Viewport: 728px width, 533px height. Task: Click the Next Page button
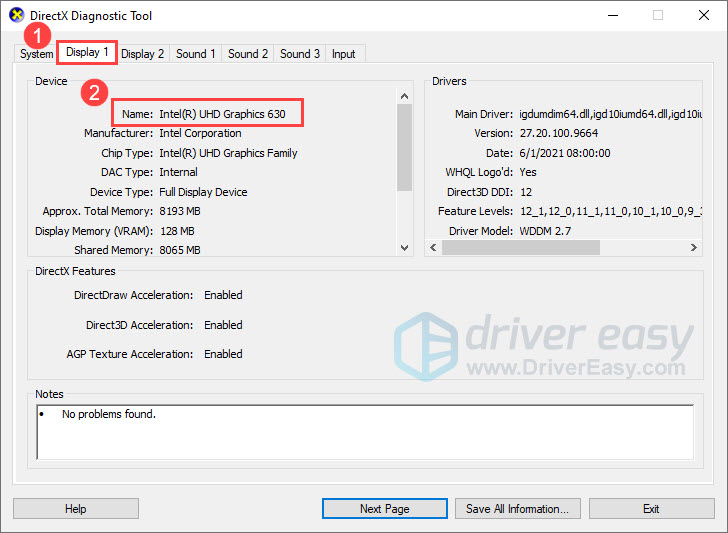(384, 509)
